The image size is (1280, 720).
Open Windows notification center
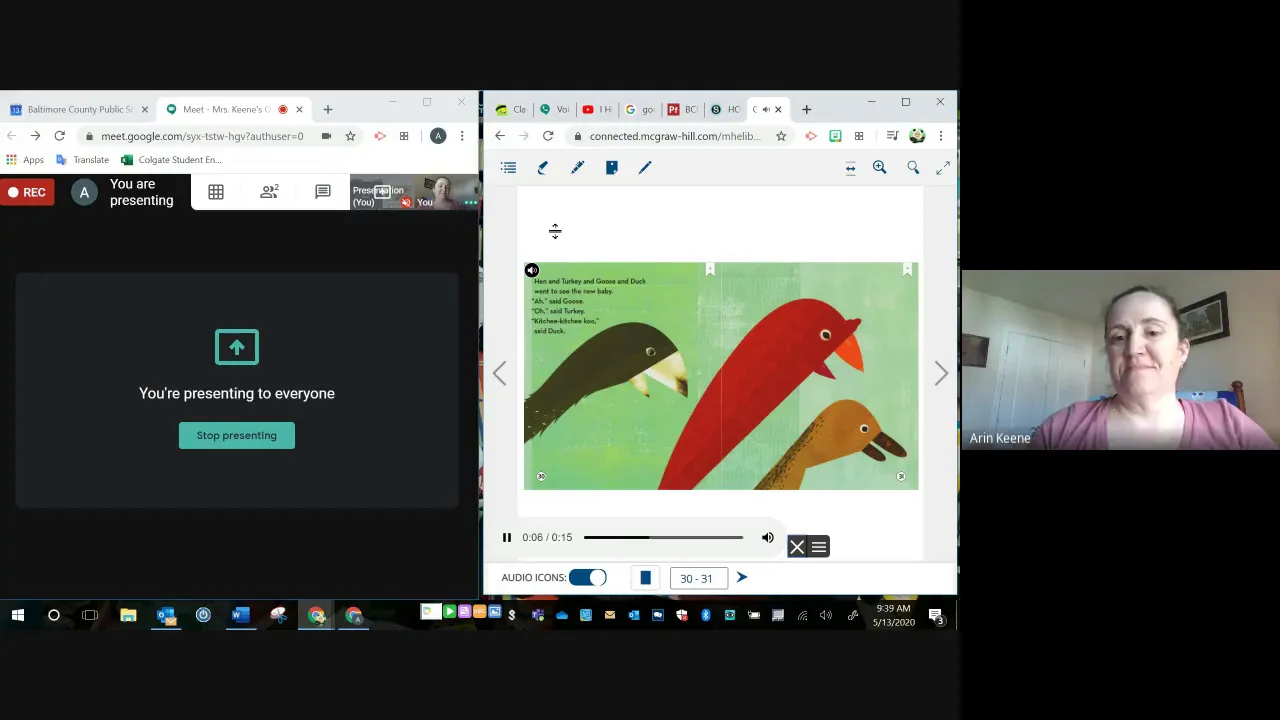[936, 616]
